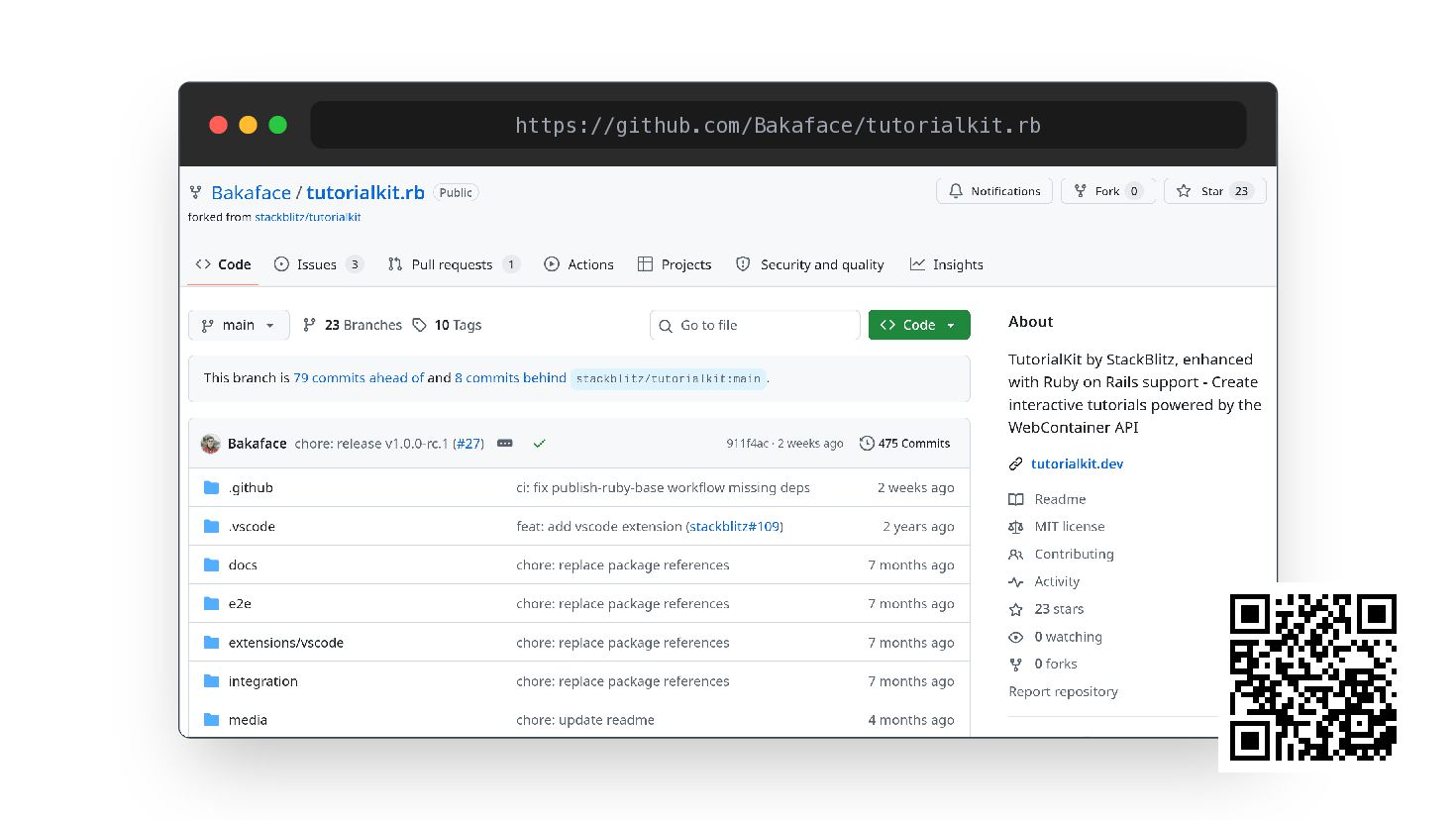The height and width of the screenshot is (820, 1456).
Task: Open the .github folder
Action: click(251, 487)
